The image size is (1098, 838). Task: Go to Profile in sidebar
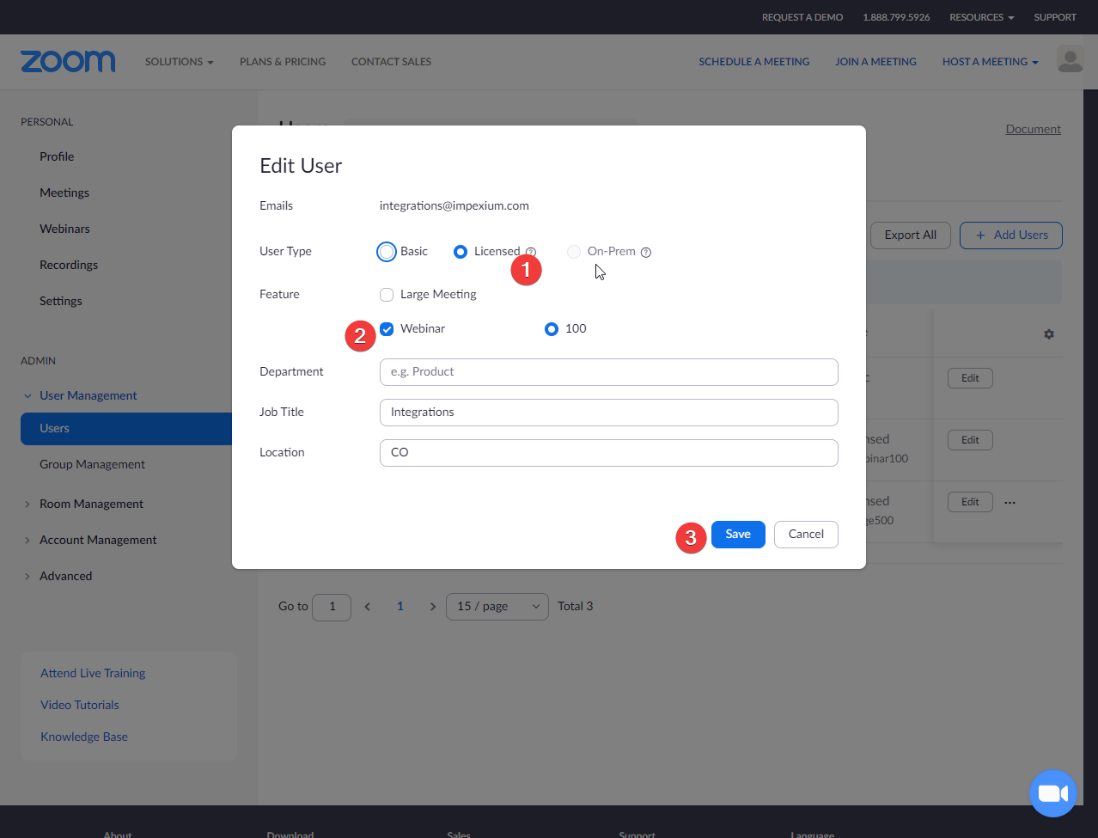click(57, 157)
